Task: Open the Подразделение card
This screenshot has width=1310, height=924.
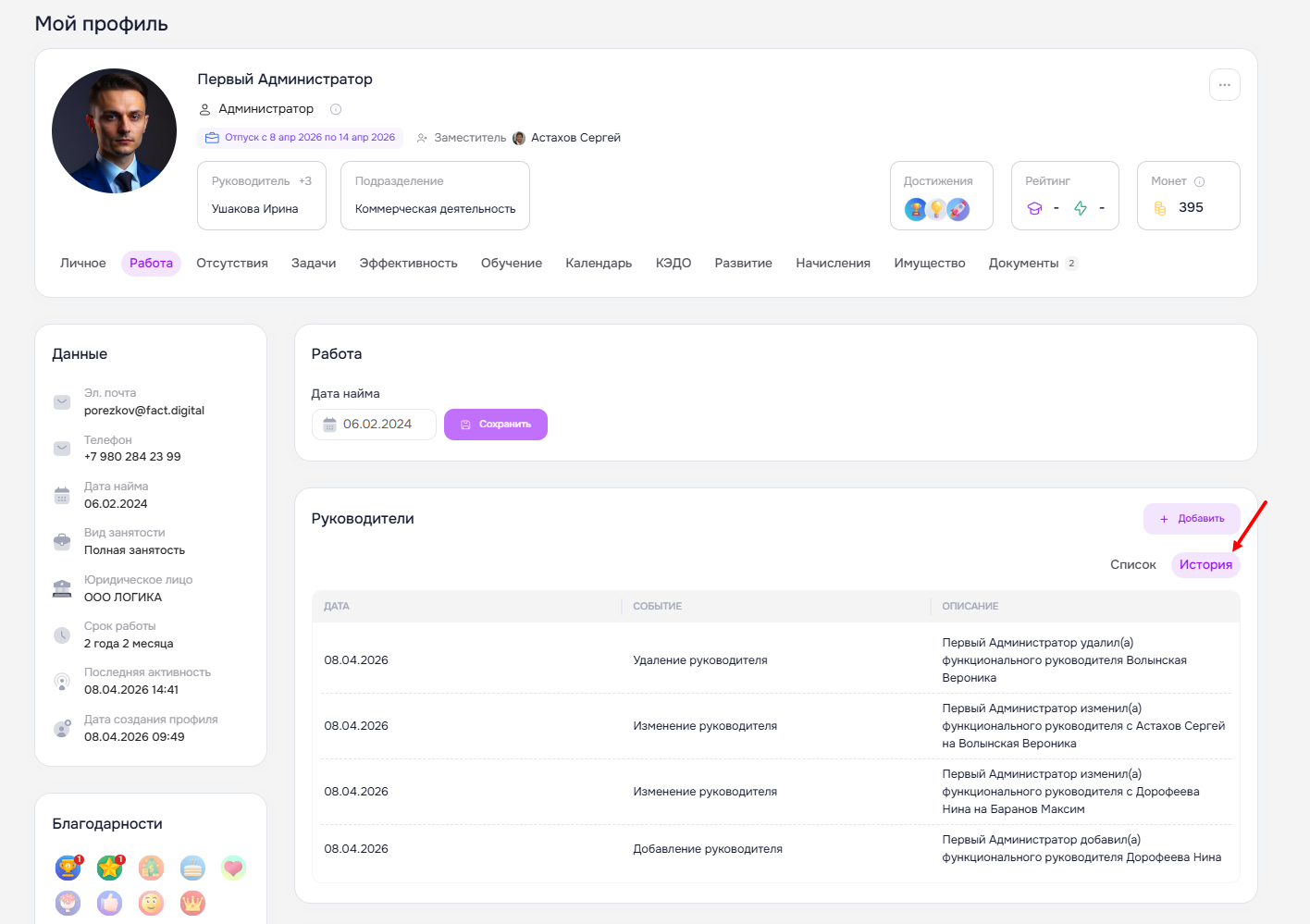Action: 435,195
